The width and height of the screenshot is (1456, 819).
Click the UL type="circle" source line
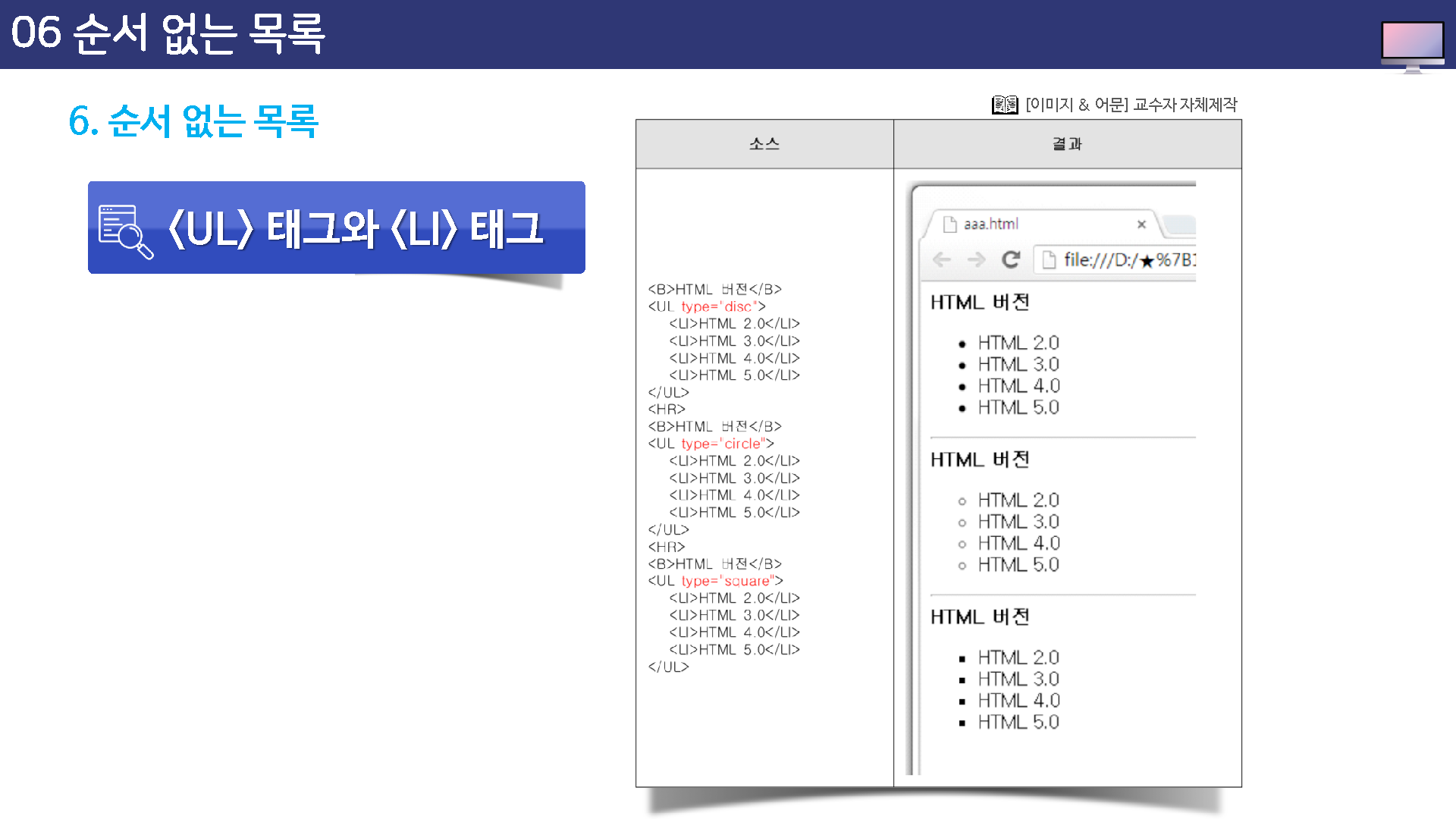click(711, 444)
